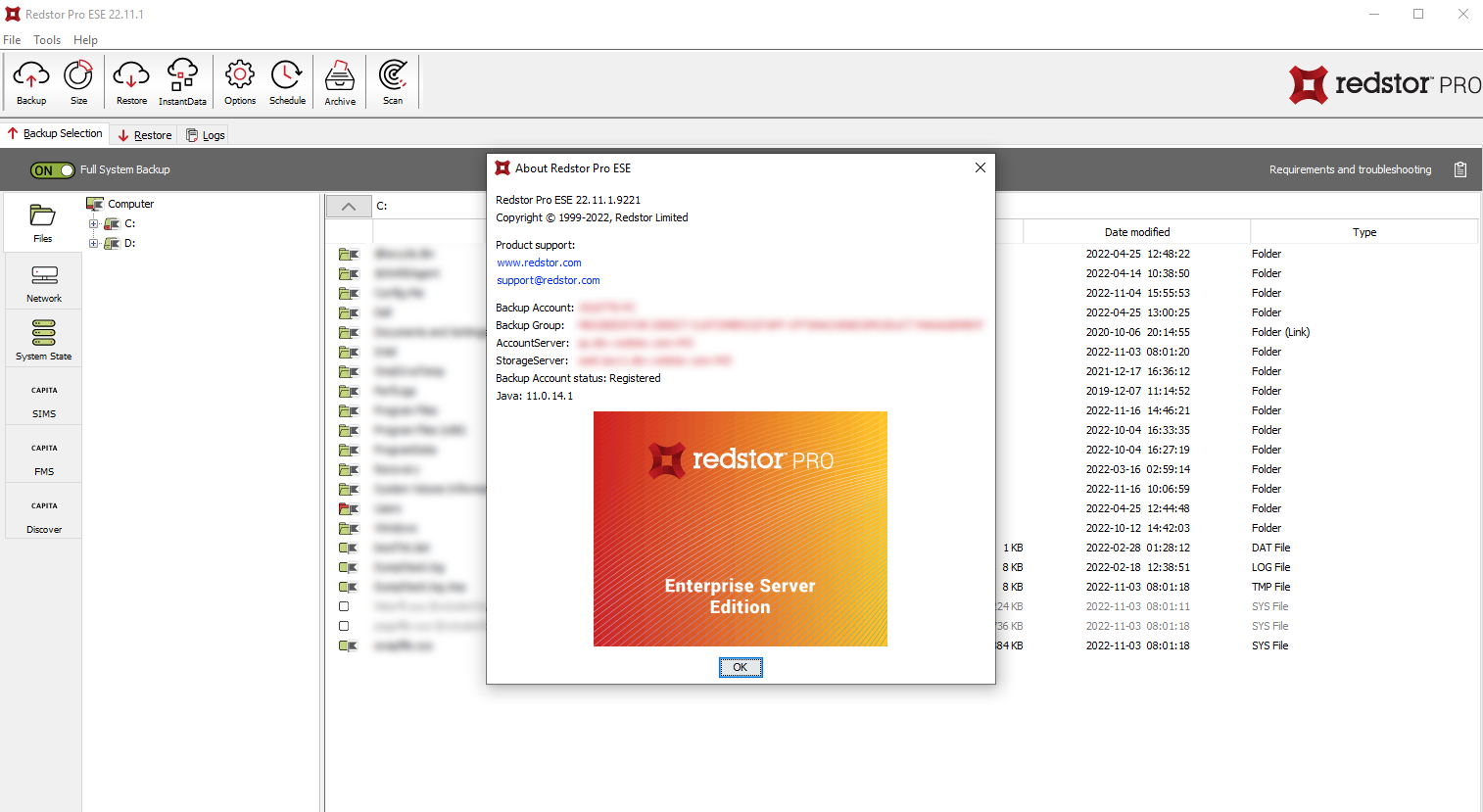Screen dimensions: 1483x812
Task: Toggle selection flag for 2022-04-25 12:48:22 folder
Action: [349, 254]
